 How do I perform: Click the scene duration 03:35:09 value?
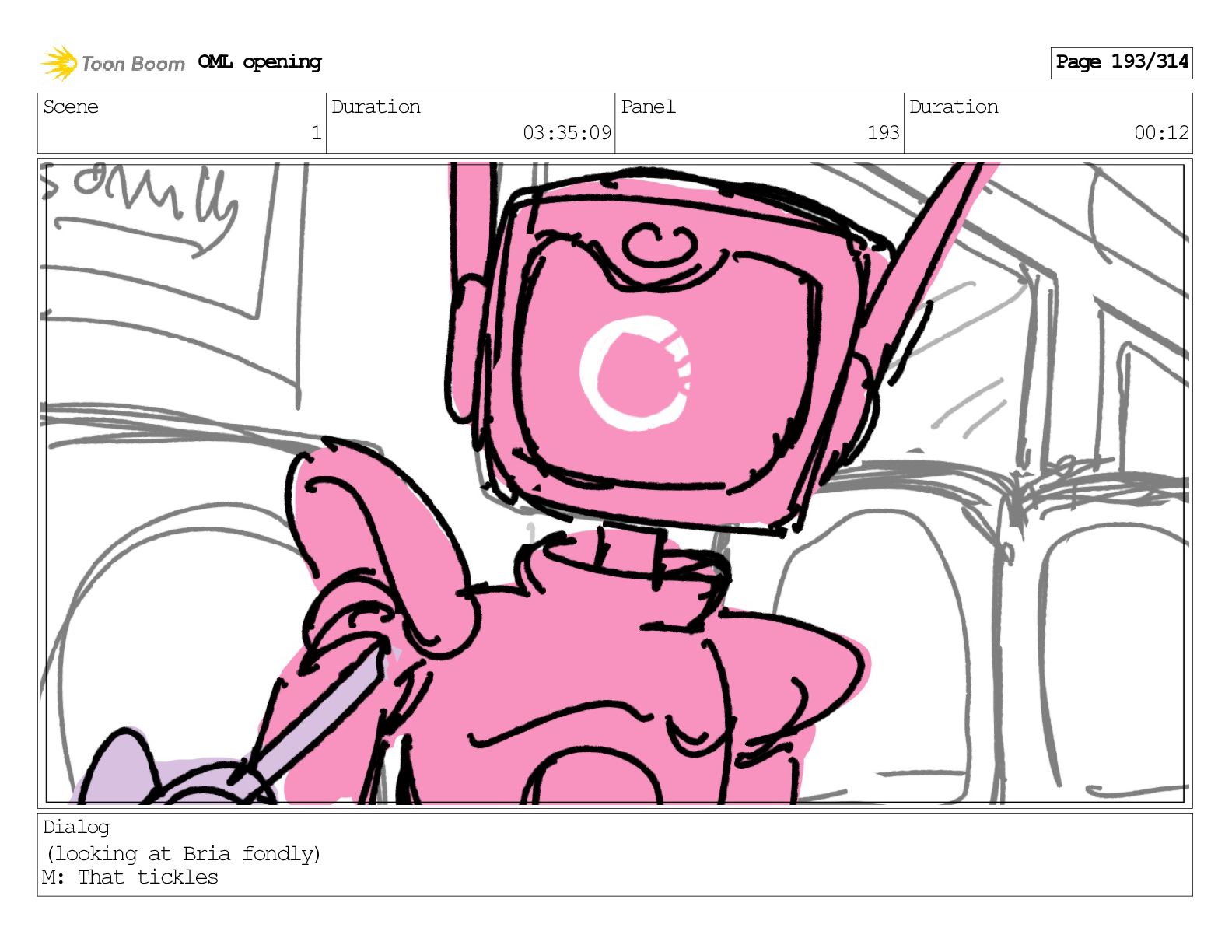click(x=567, y=133)
